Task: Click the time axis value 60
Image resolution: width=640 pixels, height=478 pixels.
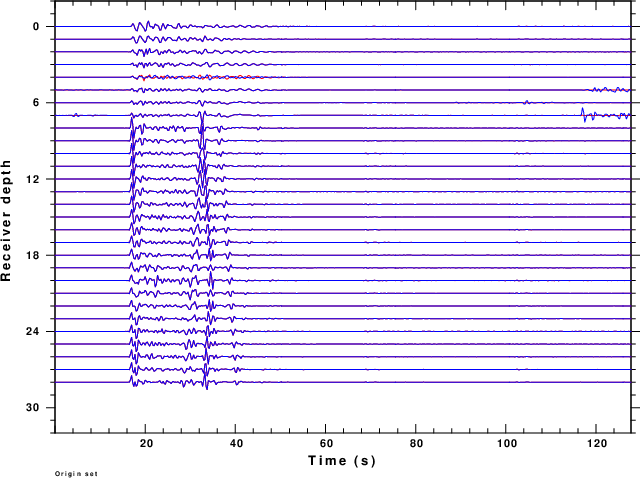Action: pyautogui.click(x=327, y=443)
